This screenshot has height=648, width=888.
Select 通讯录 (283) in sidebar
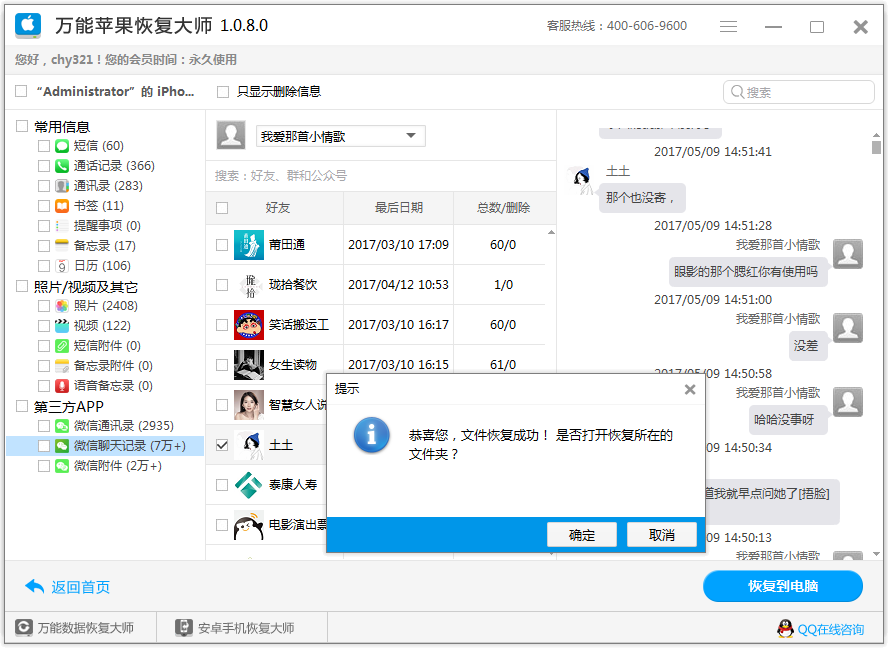pos(106,186)
